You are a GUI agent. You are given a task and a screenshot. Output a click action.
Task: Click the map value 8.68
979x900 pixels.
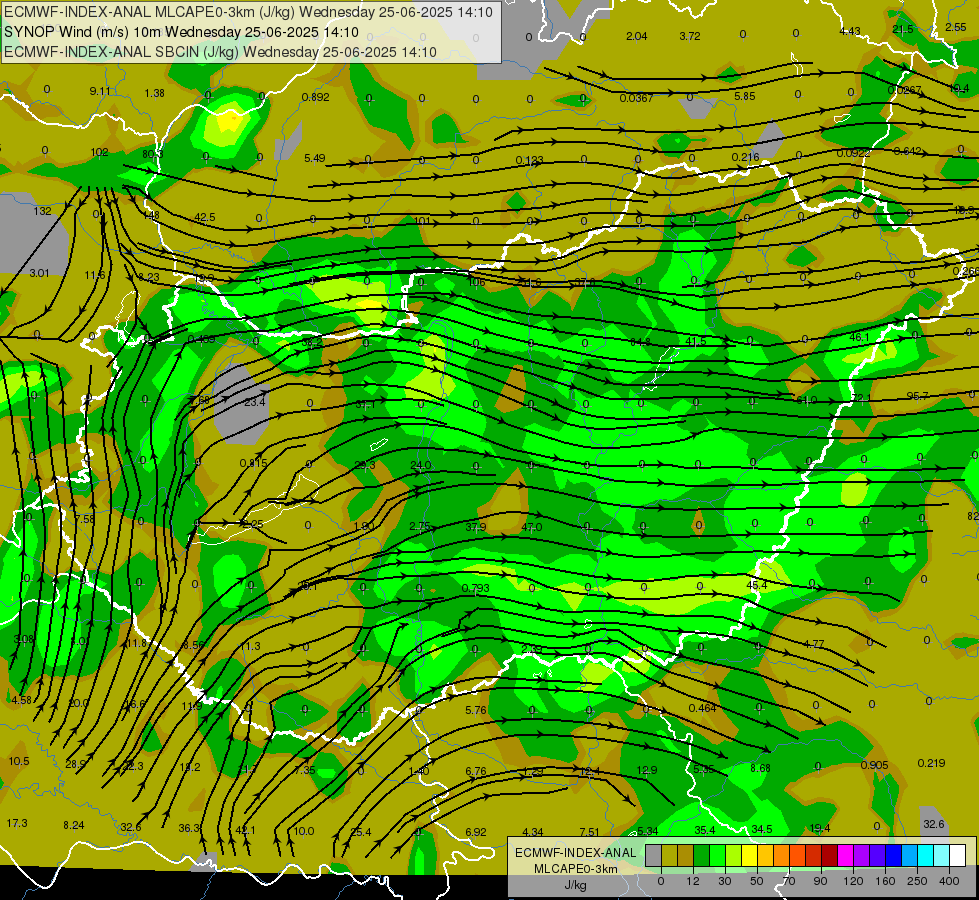[760, 768]
